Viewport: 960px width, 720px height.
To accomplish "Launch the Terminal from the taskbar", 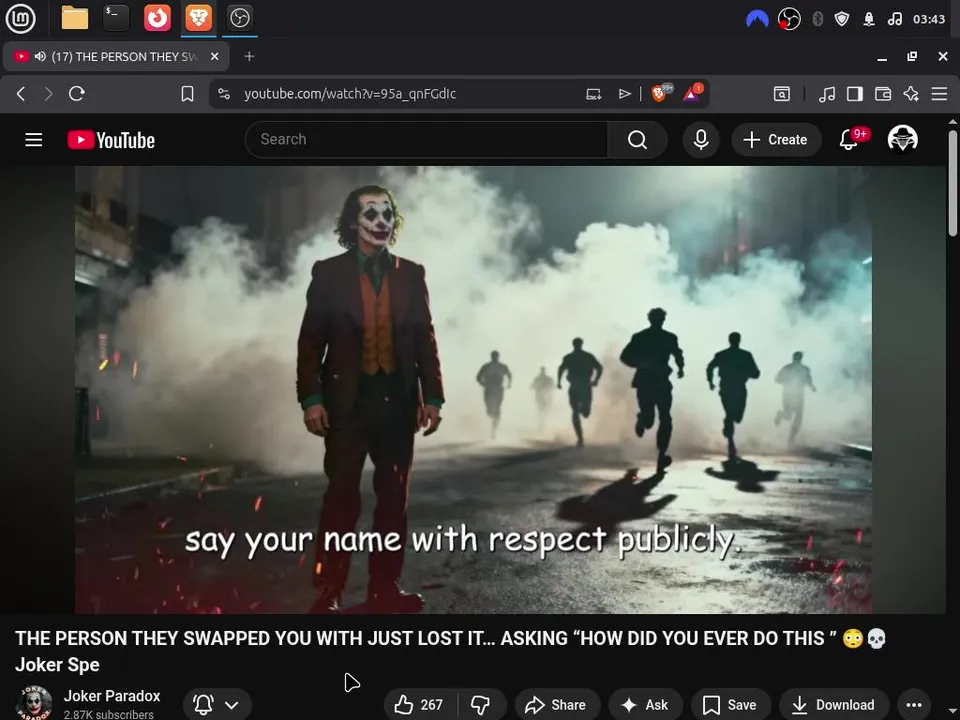I will point(116,18).
